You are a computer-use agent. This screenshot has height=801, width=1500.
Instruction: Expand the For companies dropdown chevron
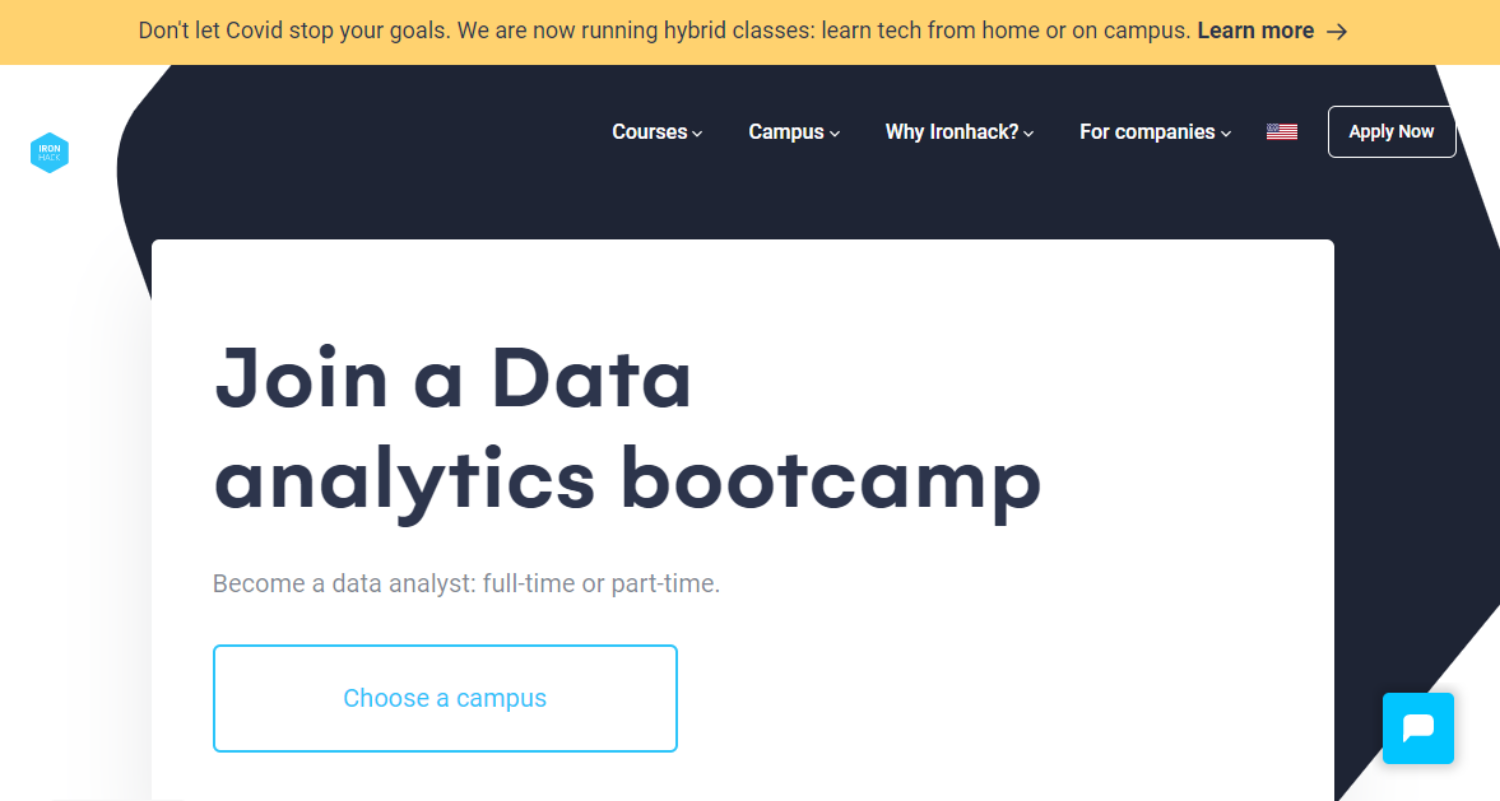point(1226,133)
